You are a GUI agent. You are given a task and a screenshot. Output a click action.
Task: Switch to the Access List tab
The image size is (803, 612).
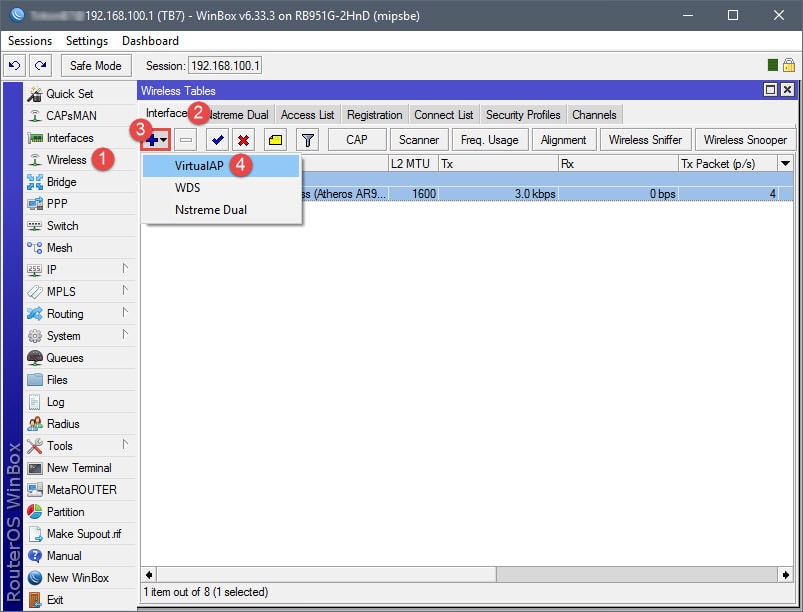pyautogui.click(x=307, y=115)
